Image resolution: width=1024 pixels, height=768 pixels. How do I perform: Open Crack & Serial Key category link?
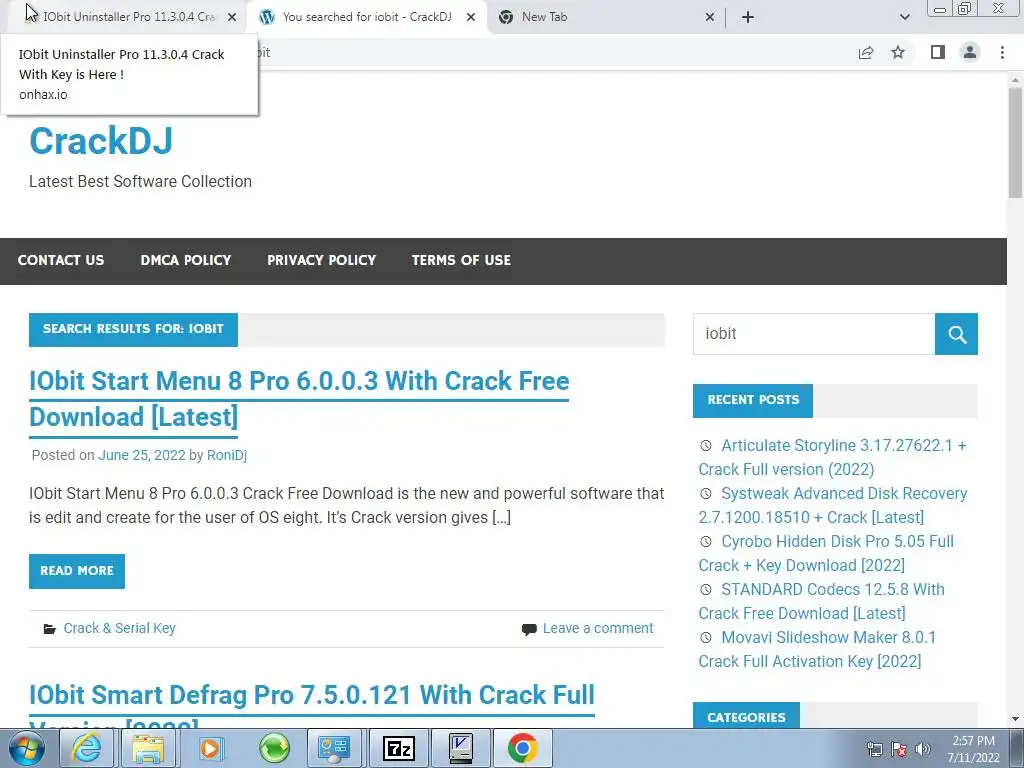click(120, 628)
